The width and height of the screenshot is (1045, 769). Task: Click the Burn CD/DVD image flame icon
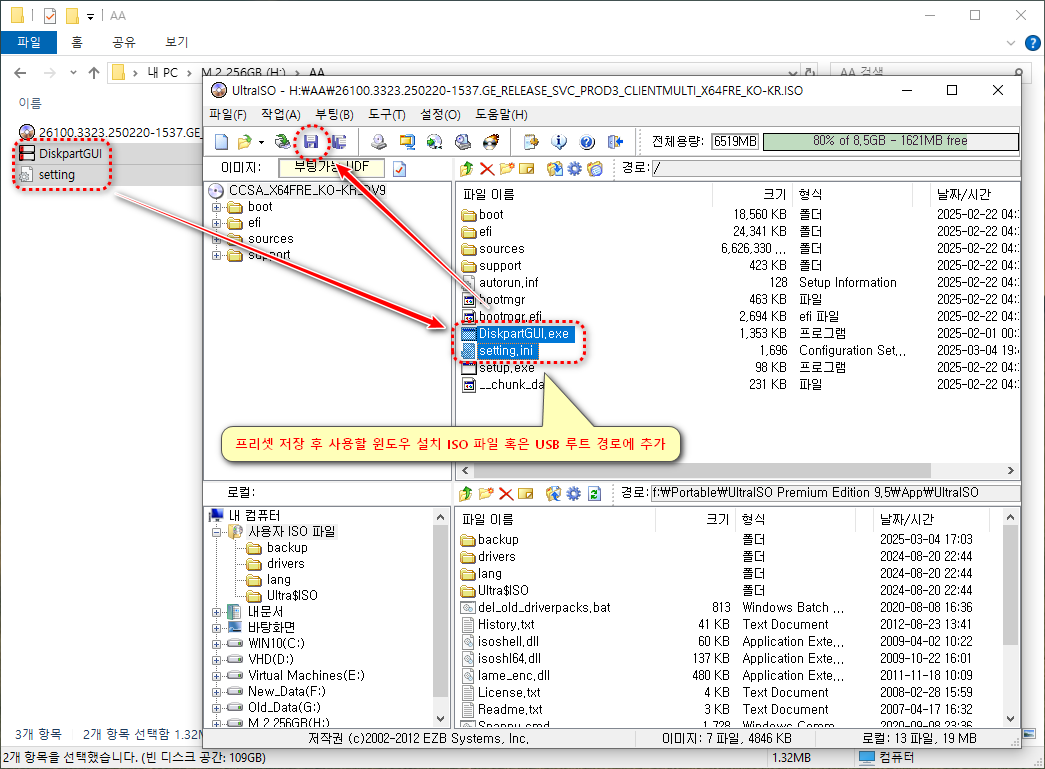tap(491, 141)
